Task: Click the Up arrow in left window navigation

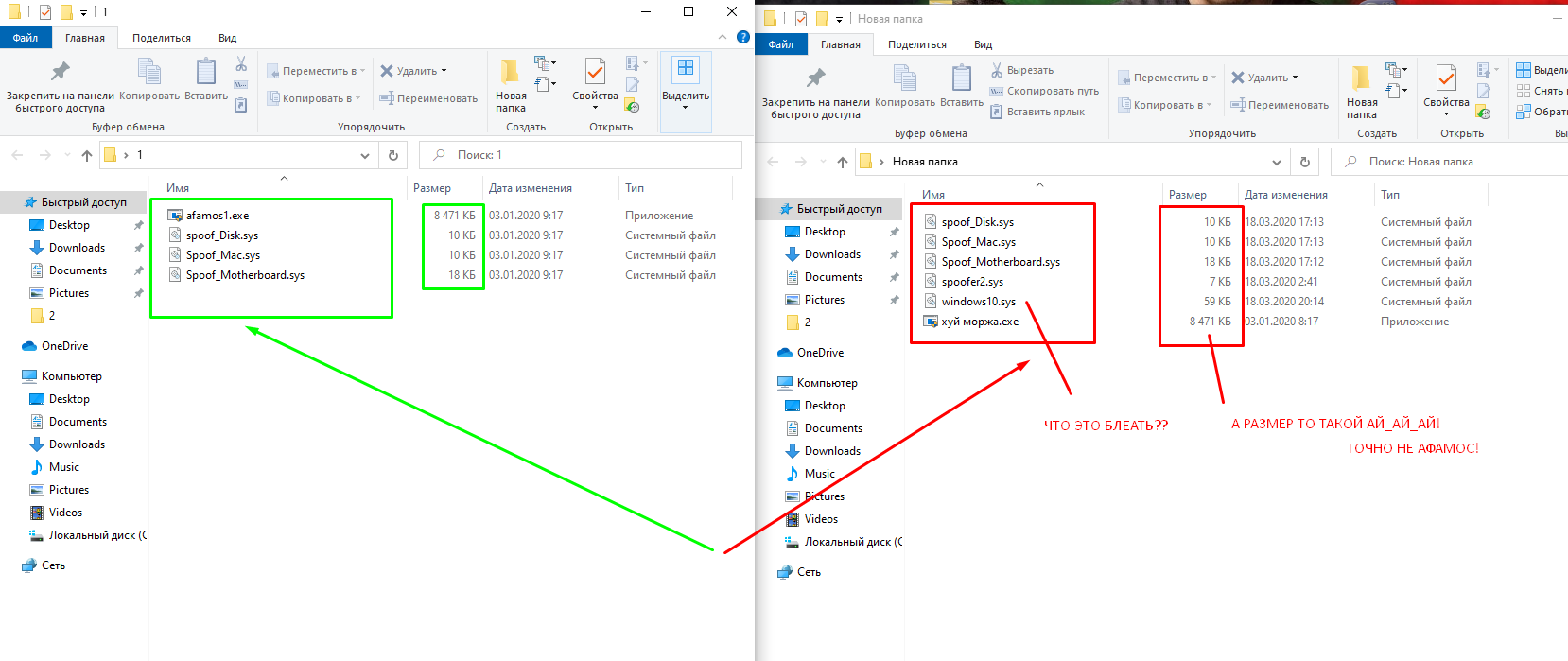Action: click(87, 155)
